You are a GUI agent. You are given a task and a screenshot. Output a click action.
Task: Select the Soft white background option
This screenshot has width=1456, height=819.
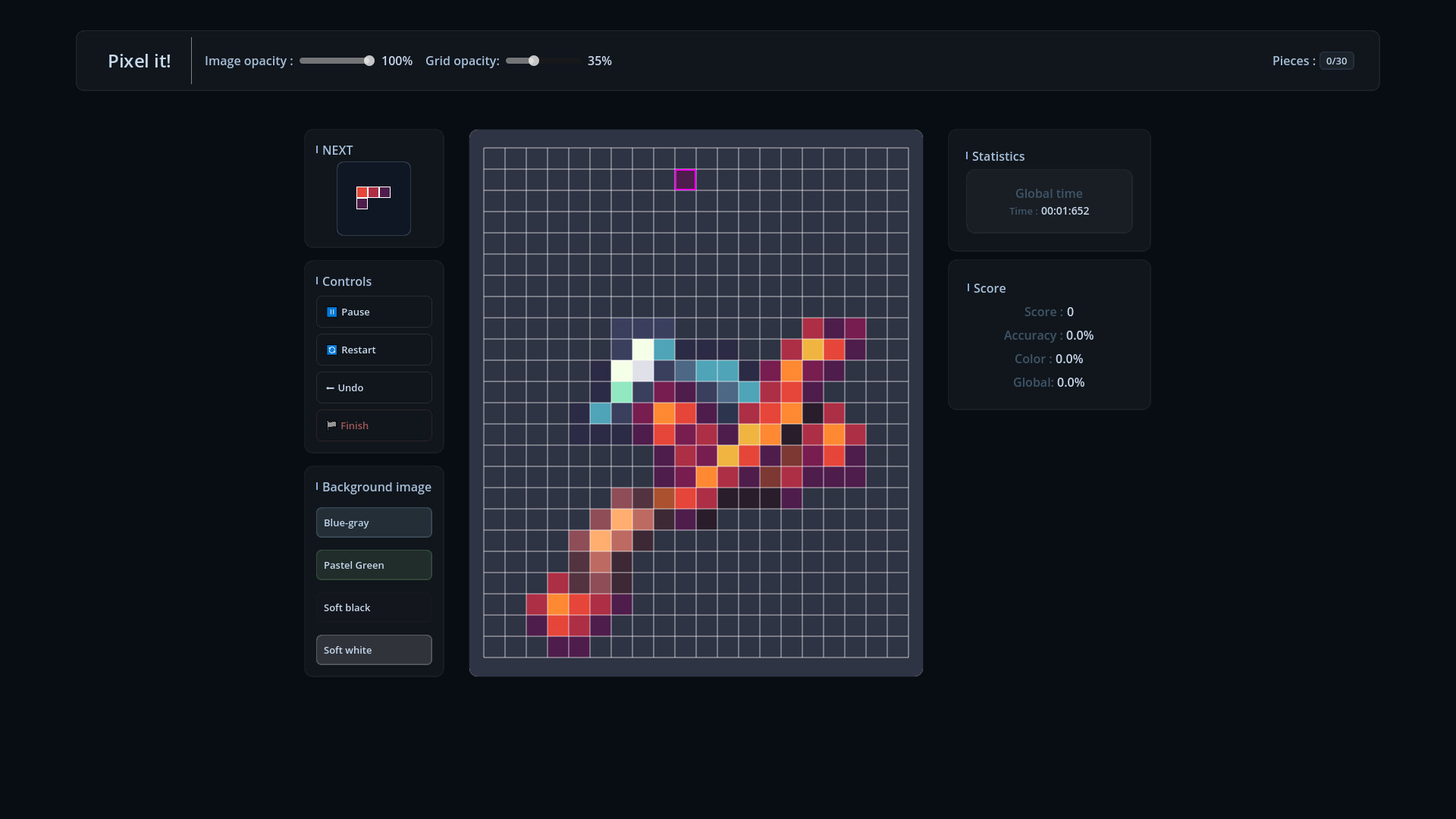(x=373, y=650)
